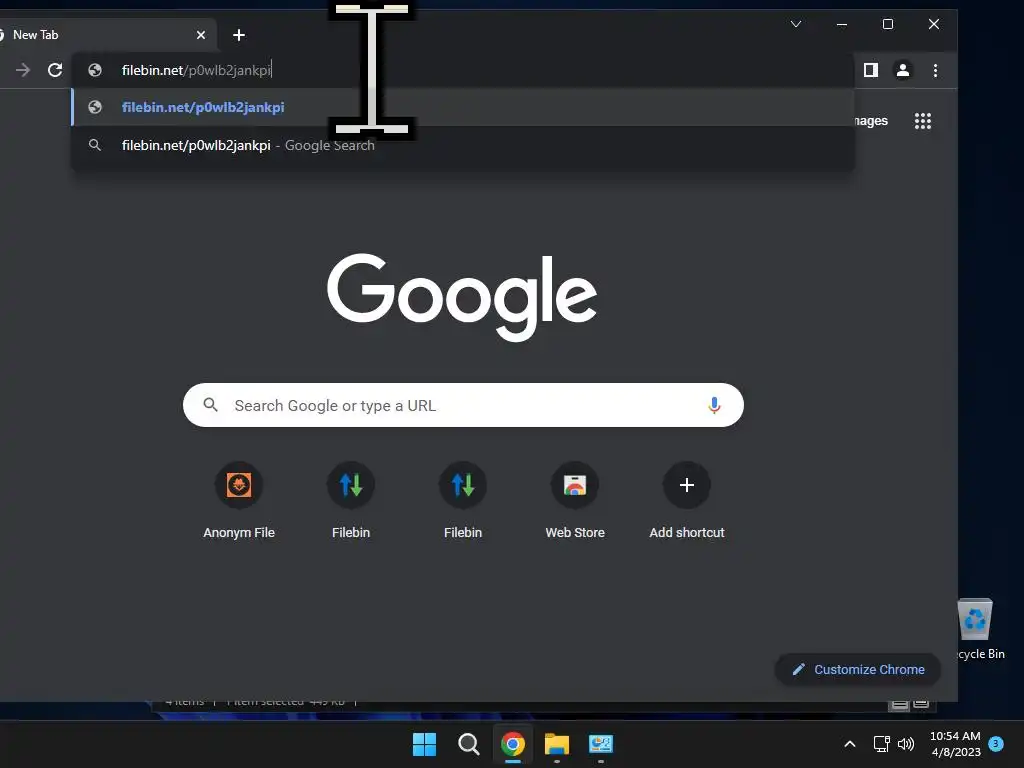Click the Google logo
The image size is (1024, 768).
pyautogui.click(x=462, y=297)
